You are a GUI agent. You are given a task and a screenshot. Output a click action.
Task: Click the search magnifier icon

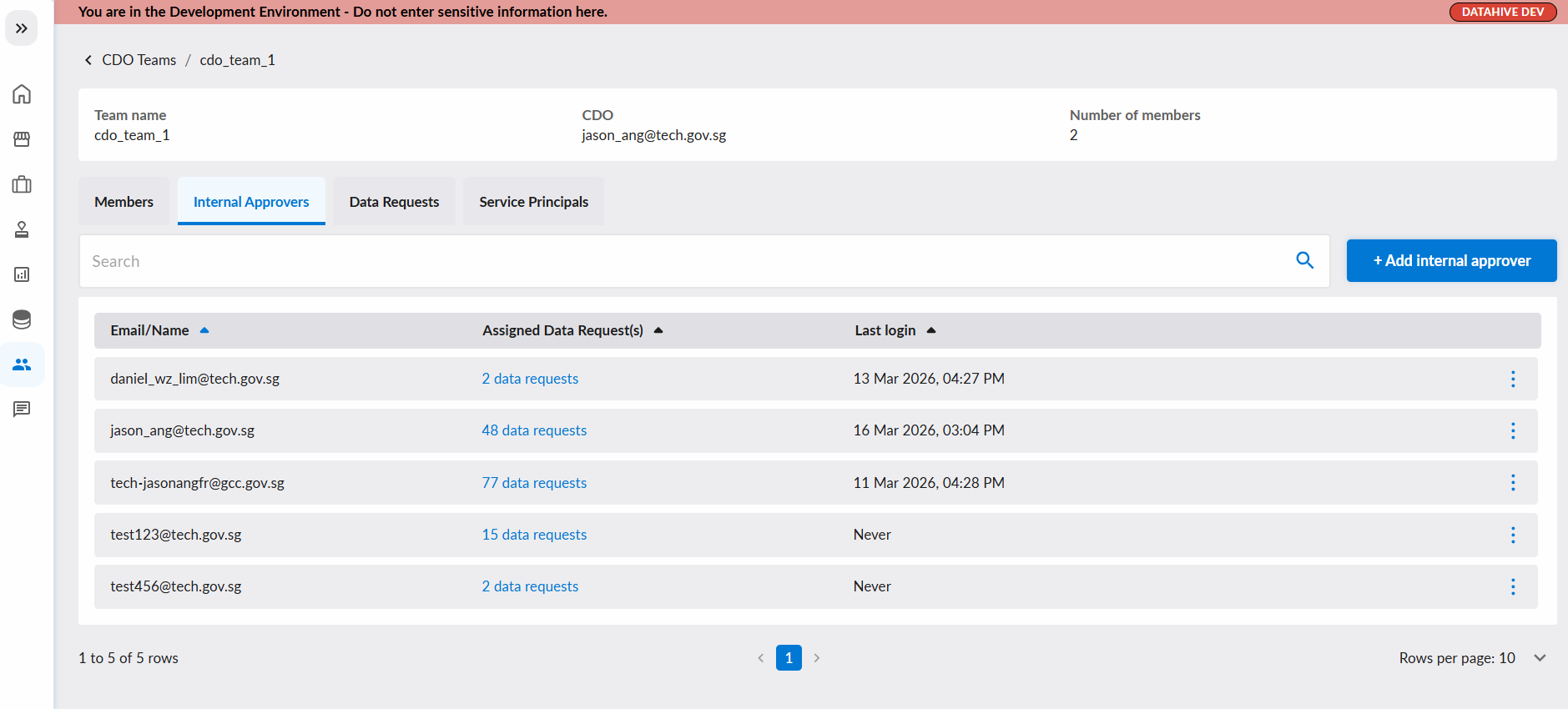(x=1305, y=260)
